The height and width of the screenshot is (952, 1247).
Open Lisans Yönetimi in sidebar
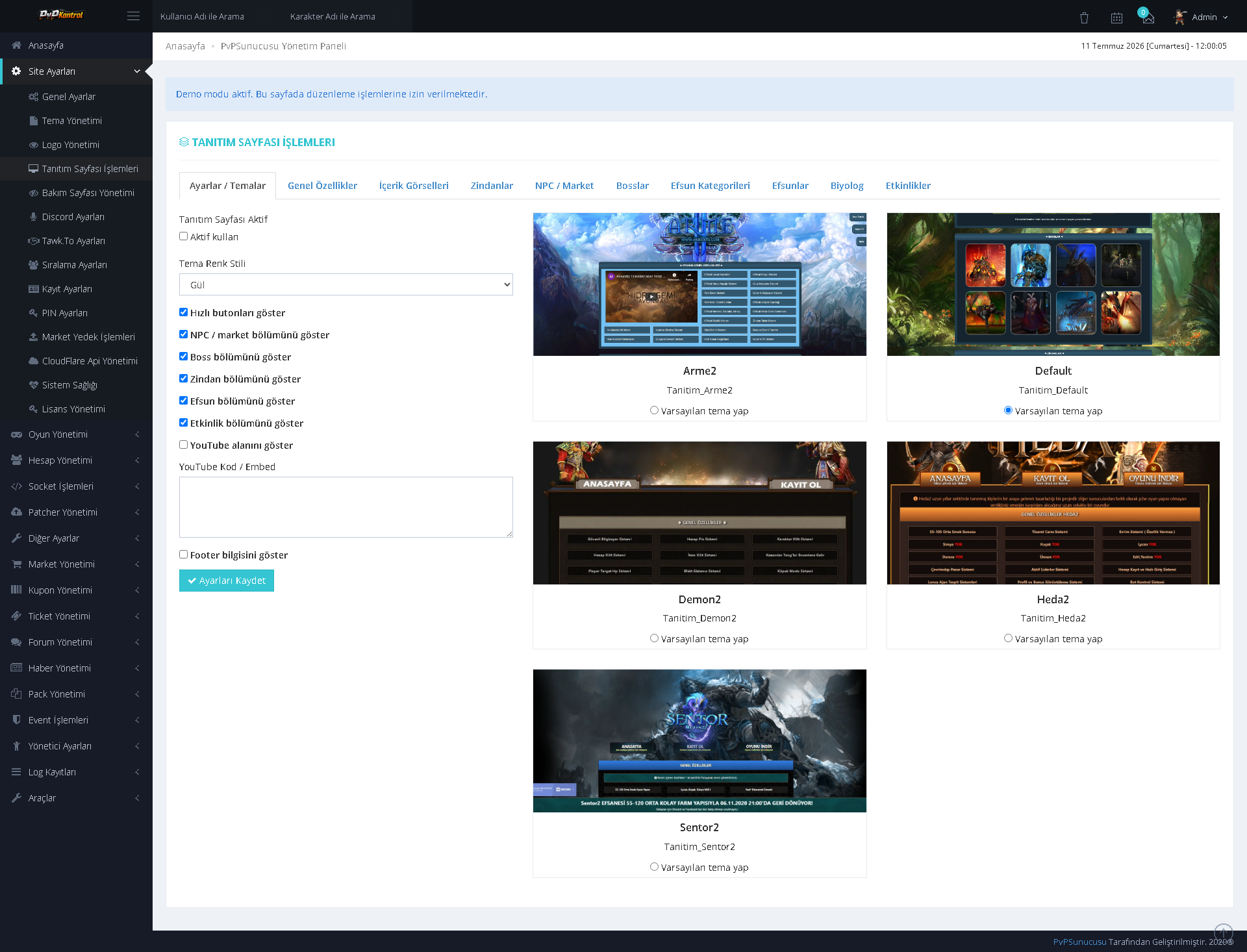77,409
